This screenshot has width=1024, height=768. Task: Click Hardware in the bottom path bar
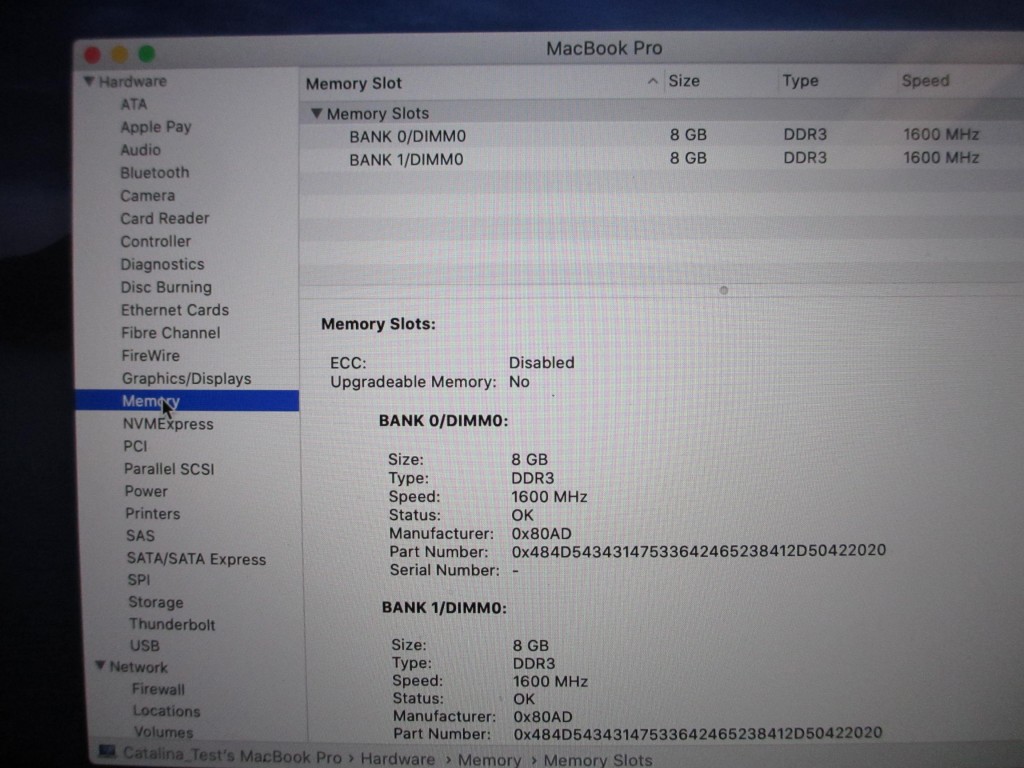coord(397,759)
